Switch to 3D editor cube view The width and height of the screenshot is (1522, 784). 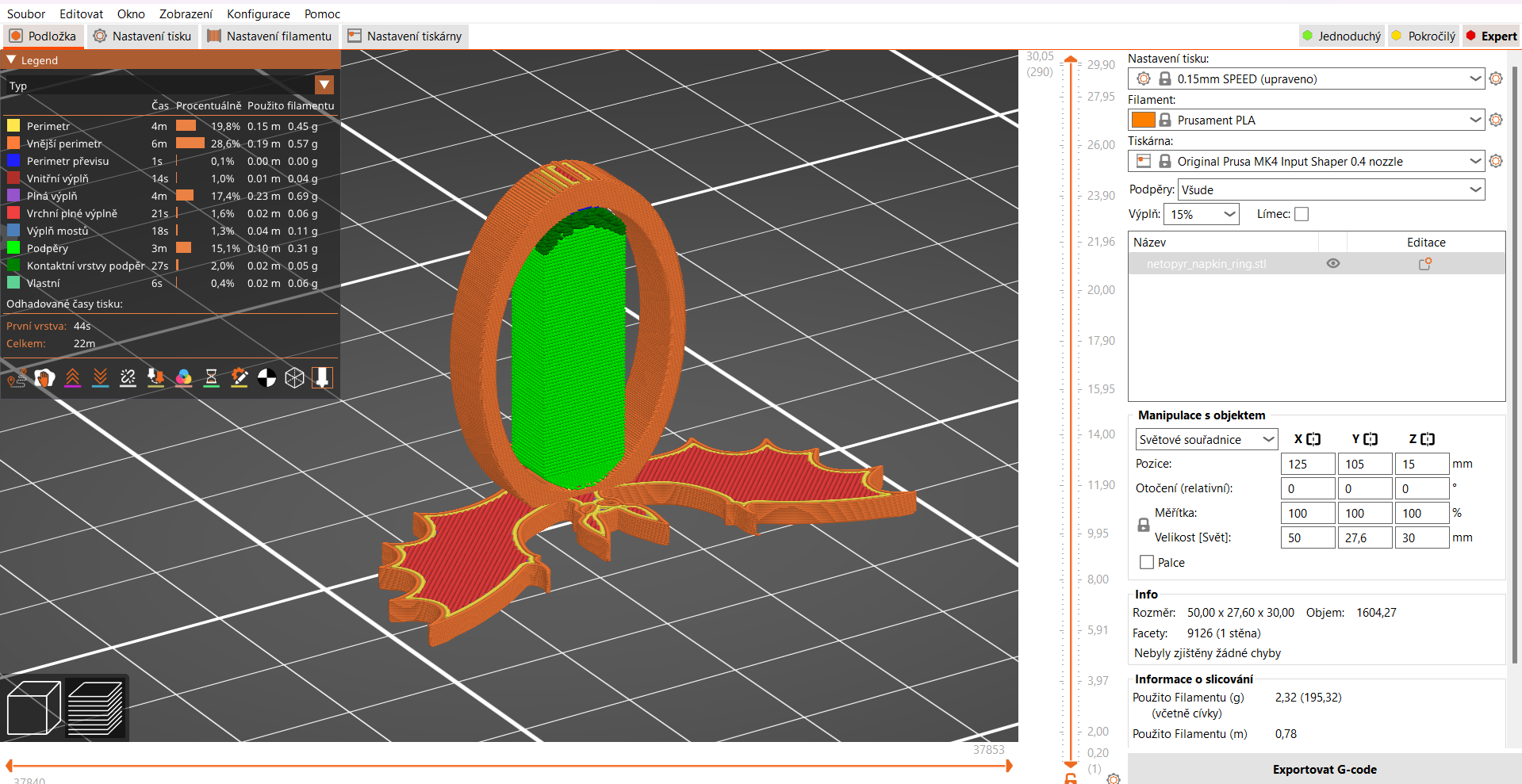point(33,708)
